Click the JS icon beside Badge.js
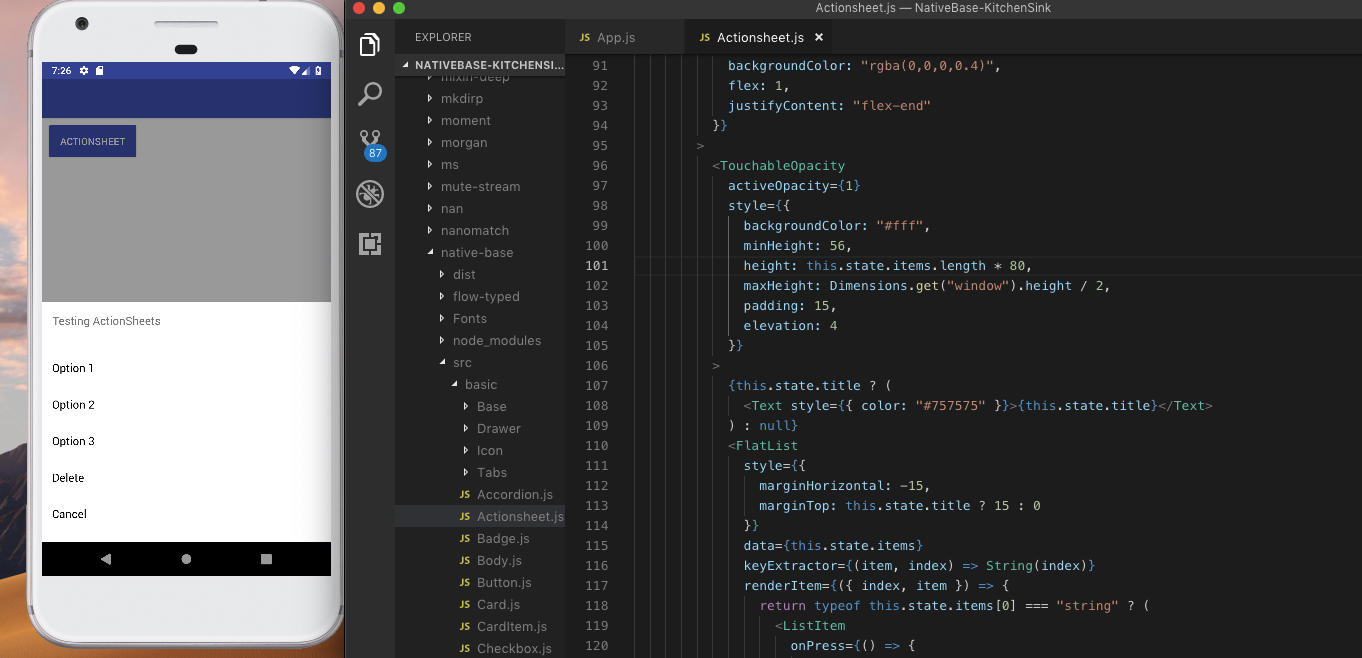Screen dimensions: 1362x658 pyautogui.click(x=464, y=539)
